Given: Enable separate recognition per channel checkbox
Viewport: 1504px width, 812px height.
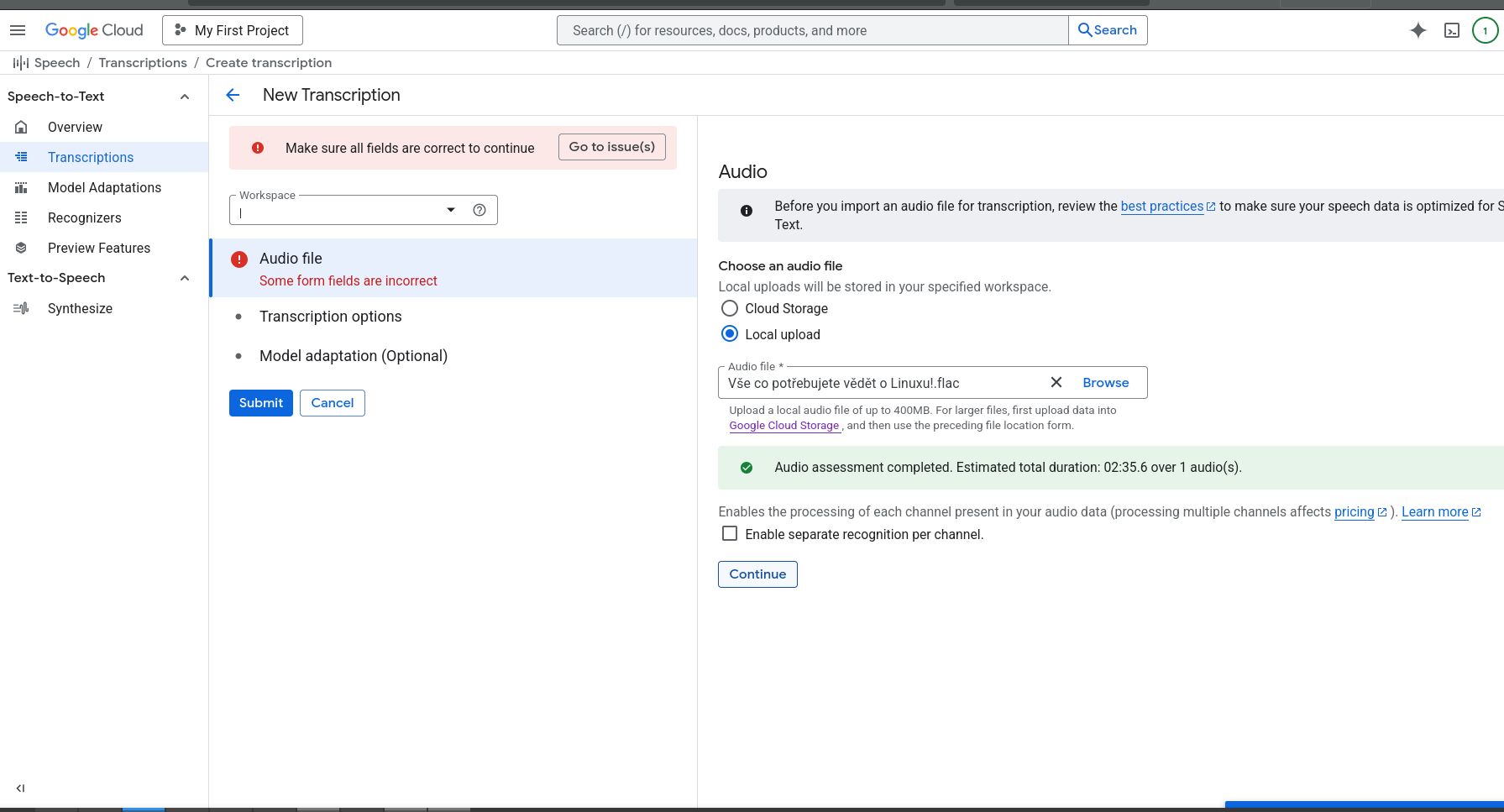Looking at the screenshot, I should pyautogui.click(x=730, y=534).
